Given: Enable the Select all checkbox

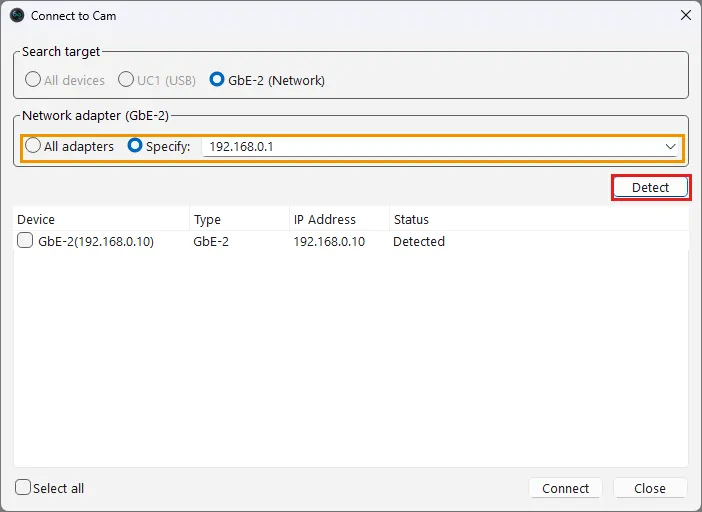Looking at the screenshot, I should [23, 487].
